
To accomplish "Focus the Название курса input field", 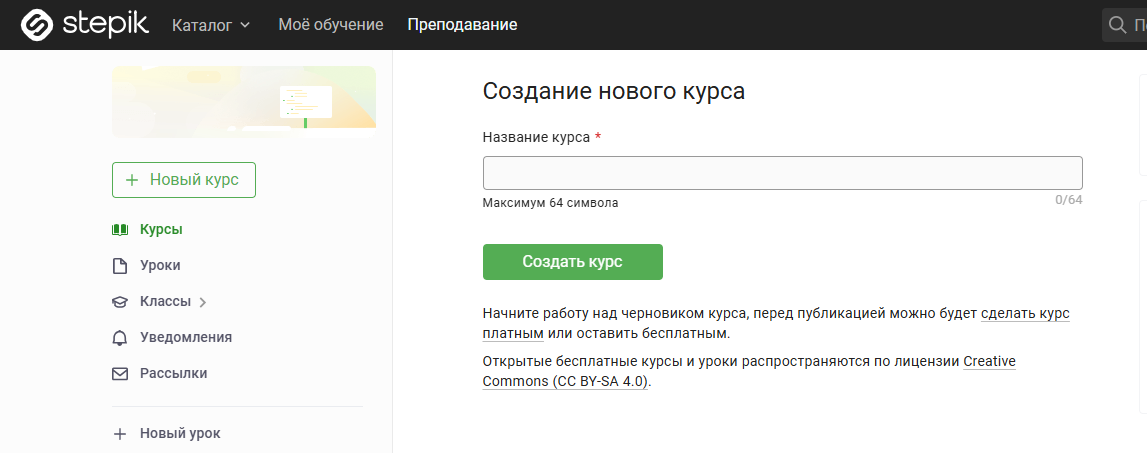I will coord(782,173).
